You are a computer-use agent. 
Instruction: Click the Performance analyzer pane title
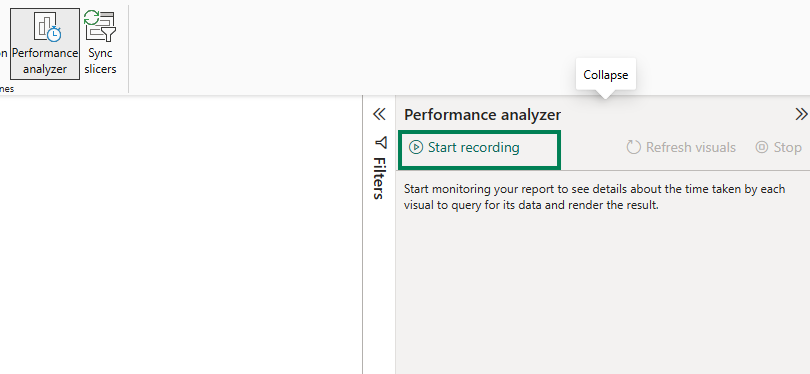pyautogui.click(x=482, y=115)
